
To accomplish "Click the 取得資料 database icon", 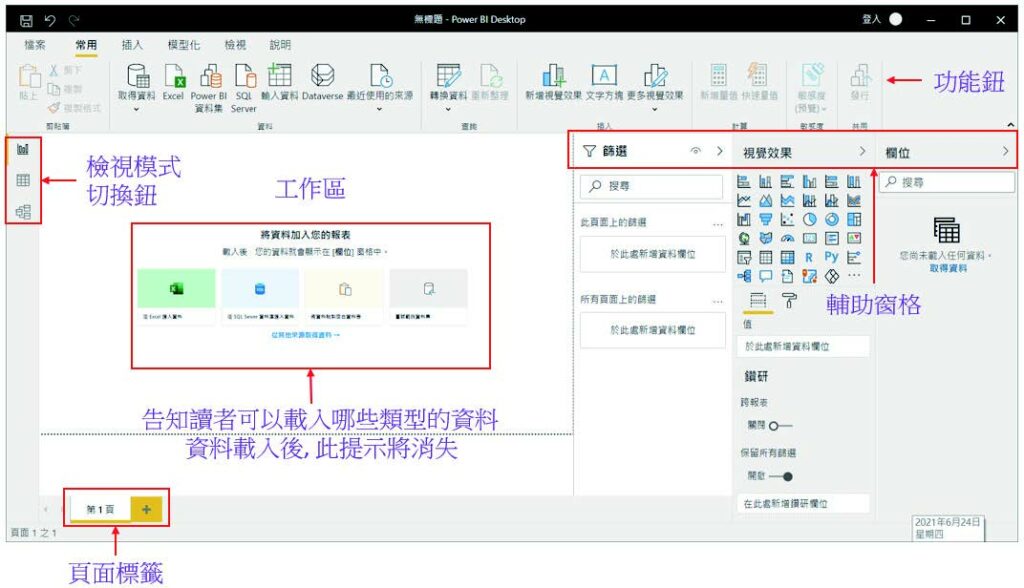I will pos(138,76).
